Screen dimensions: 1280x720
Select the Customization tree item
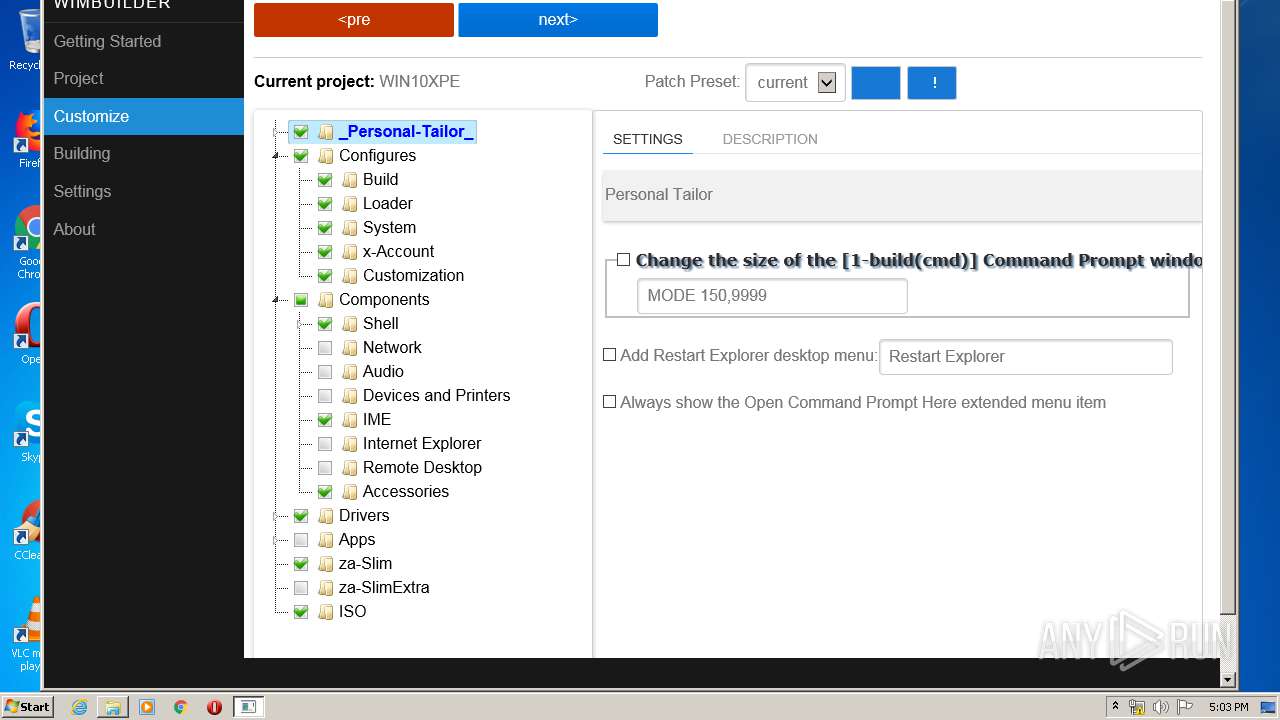(x=413, y=276)
